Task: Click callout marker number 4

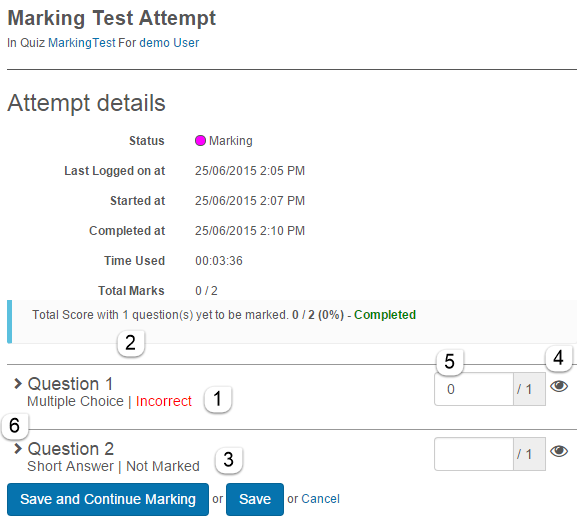Action: (x=559, y=358)
